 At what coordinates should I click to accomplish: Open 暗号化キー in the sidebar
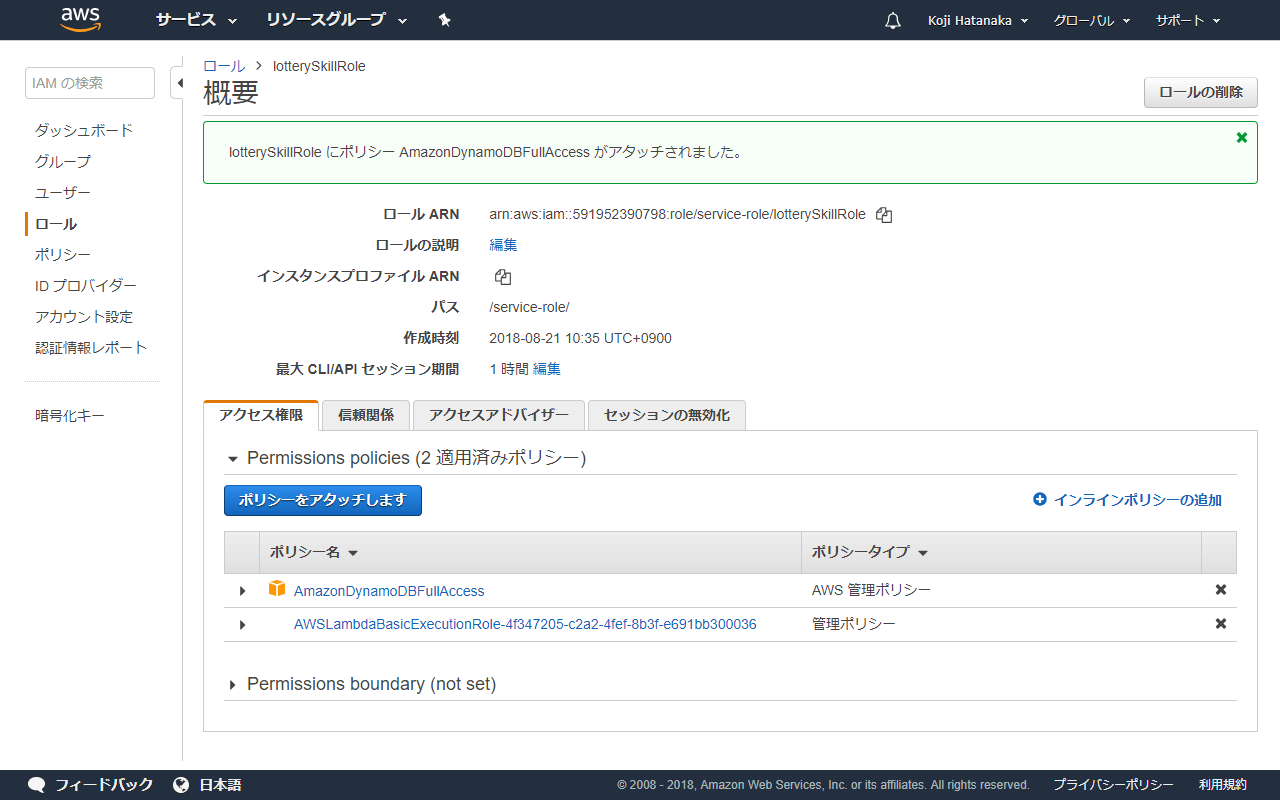pyautogui.click(x=70, y=416)
